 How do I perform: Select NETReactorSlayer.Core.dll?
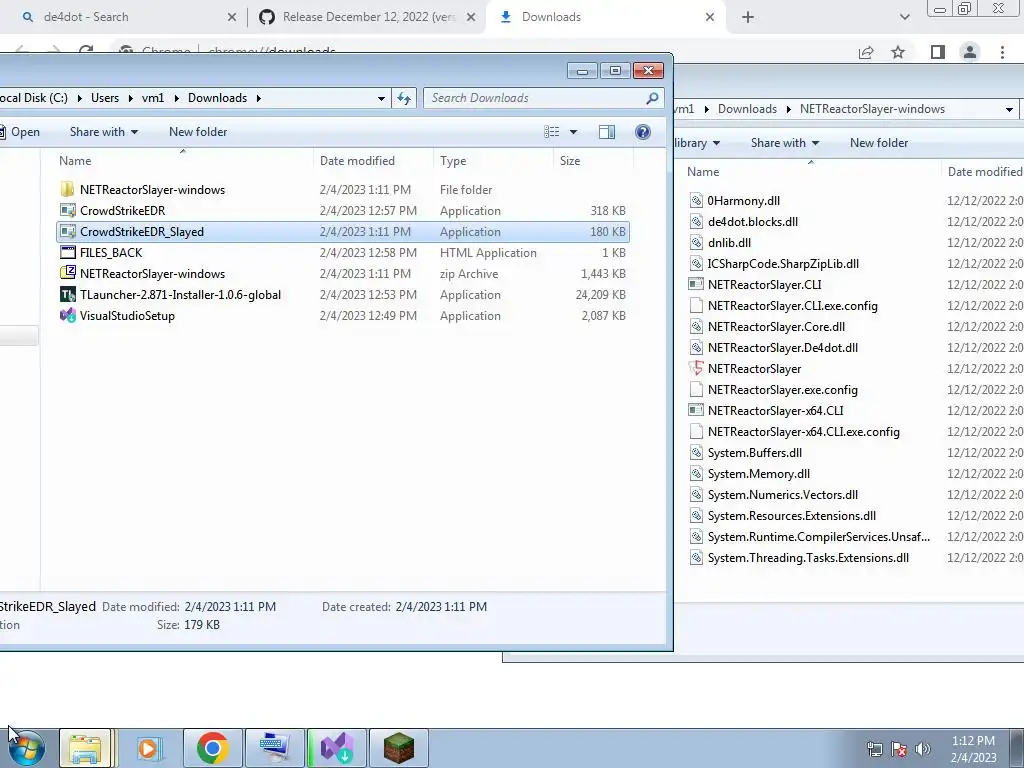coord(776,327)
